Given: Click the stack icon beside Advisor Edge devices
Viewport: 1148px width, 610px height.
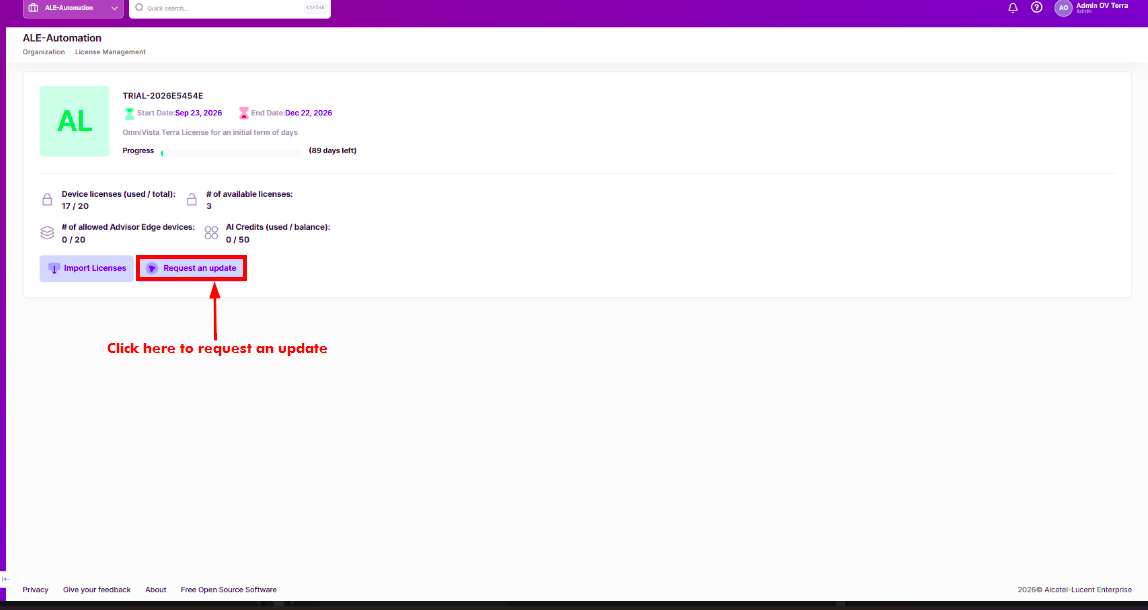Looking at the screenshot, I should pyautogui.click(x=47, y=233).
